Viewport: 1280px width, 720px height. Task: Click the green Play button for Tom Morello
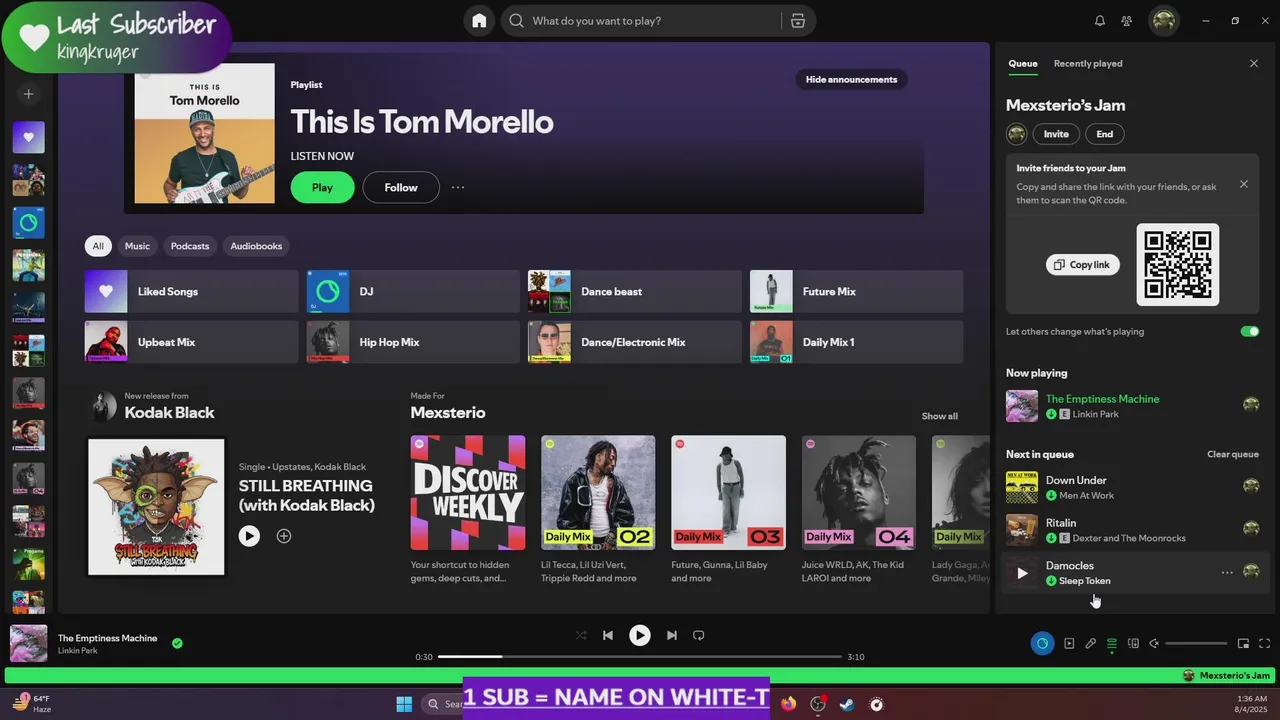322,187
